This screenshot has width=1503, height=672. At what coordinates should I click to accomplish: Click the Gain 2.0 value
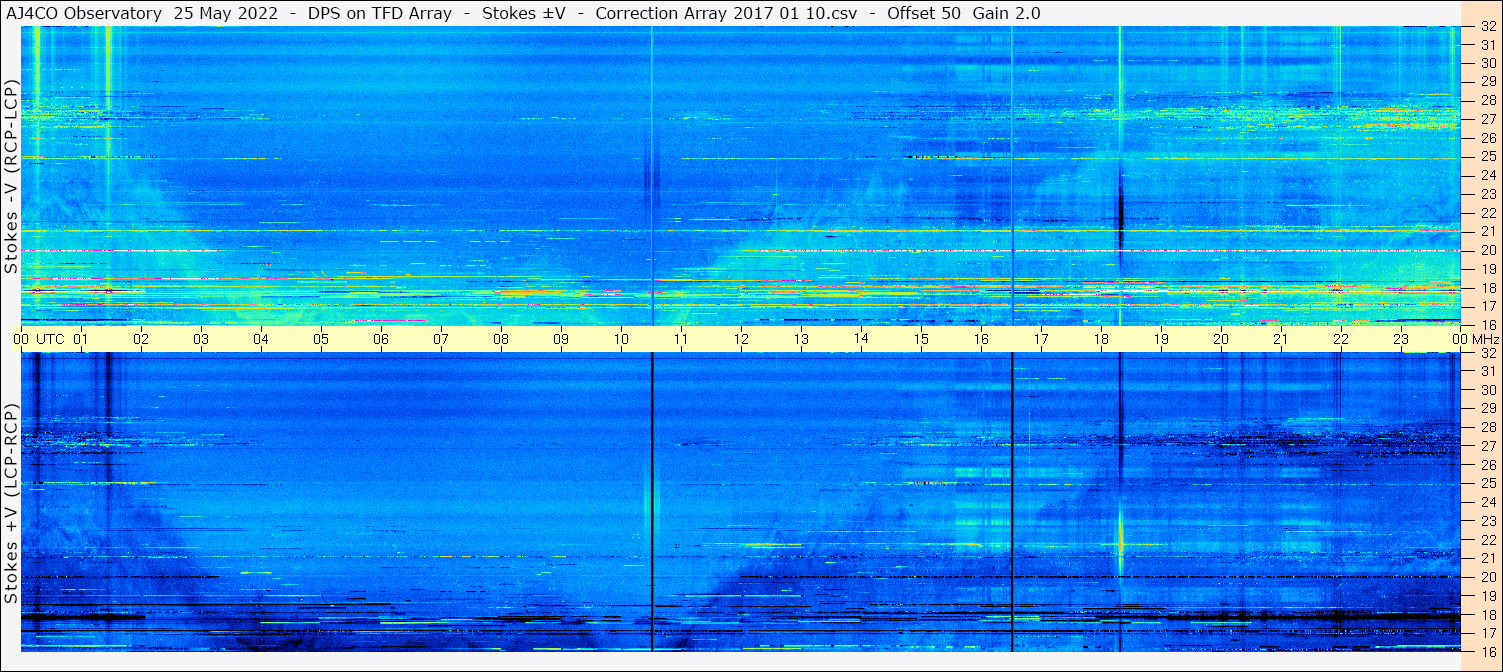point(1007,13)
